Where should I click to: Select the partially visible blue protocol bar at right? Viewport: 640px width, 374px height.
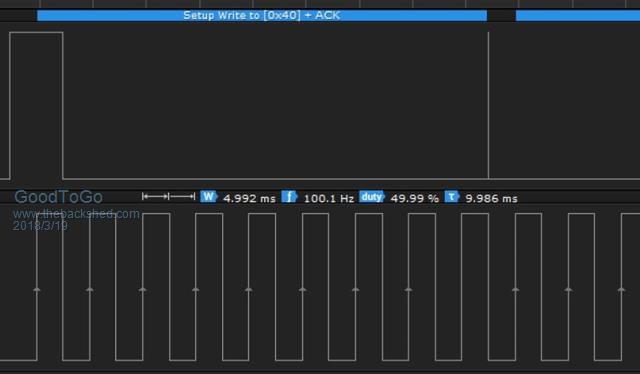[x=578, y=16]
